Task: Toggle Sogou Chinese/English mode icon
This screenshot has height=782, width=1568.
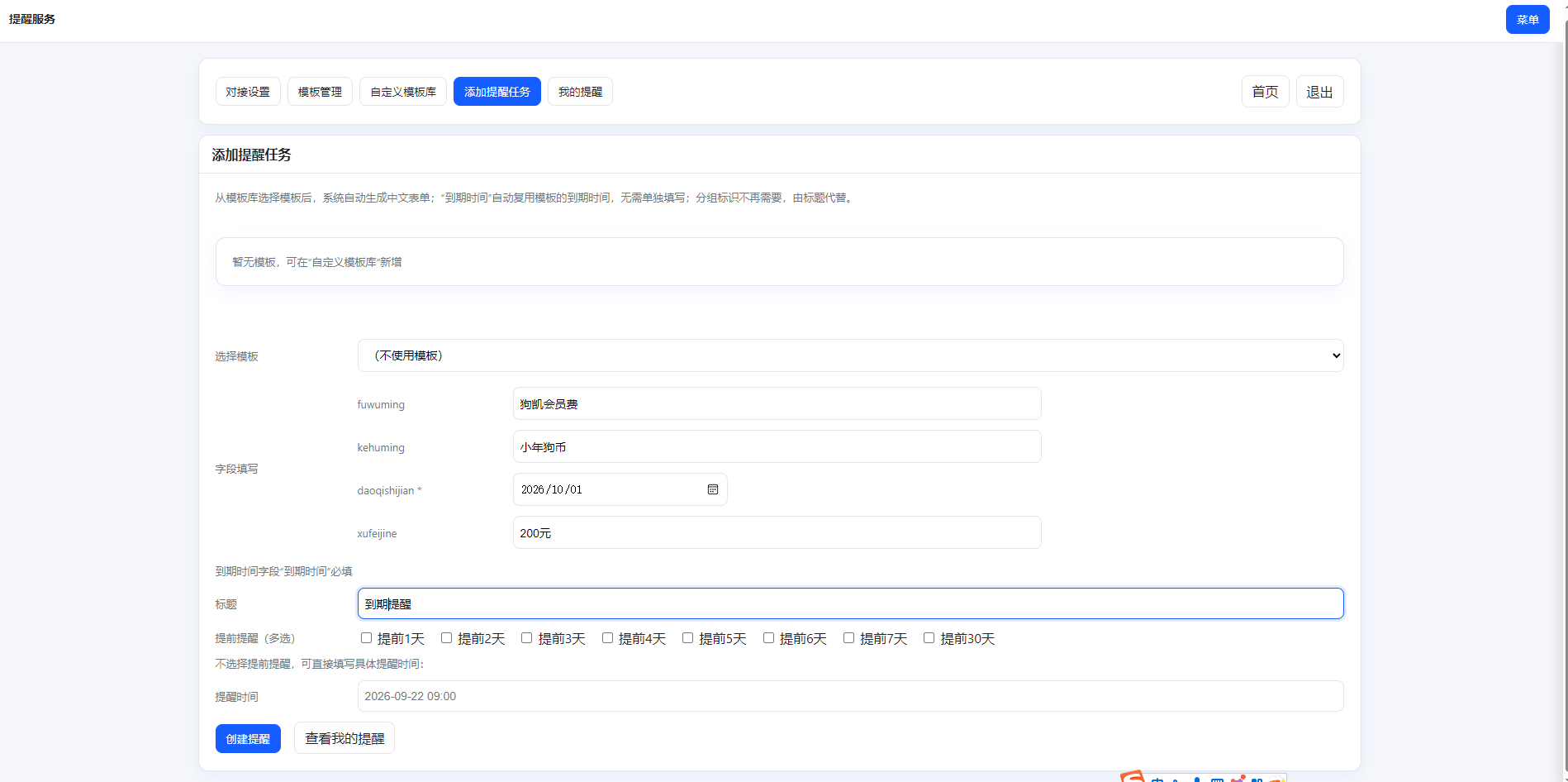Action: click(x=1157, y=780)
